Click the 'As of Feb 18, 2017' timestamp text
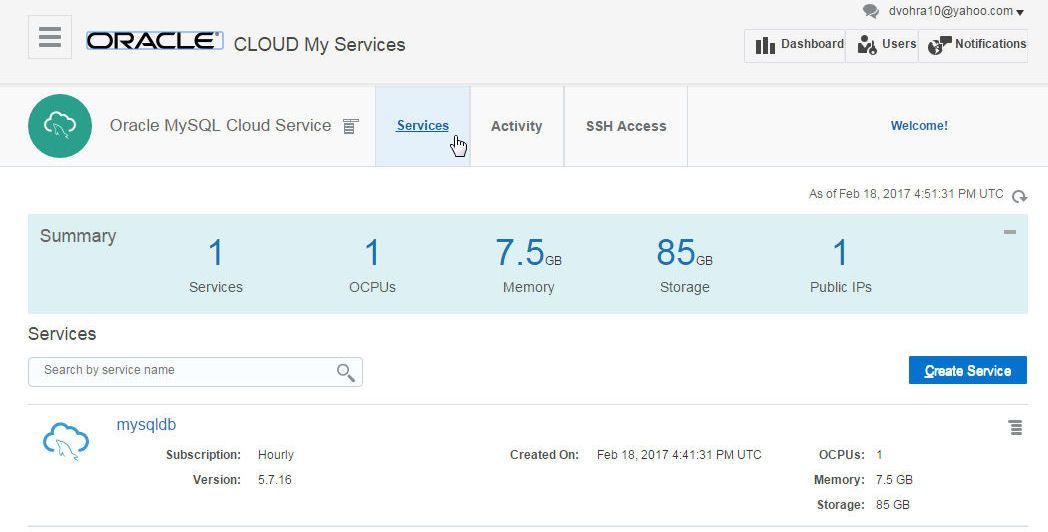Image resolution: width=1048 pixels, height=532 pixels. click(x=906, y=194)
